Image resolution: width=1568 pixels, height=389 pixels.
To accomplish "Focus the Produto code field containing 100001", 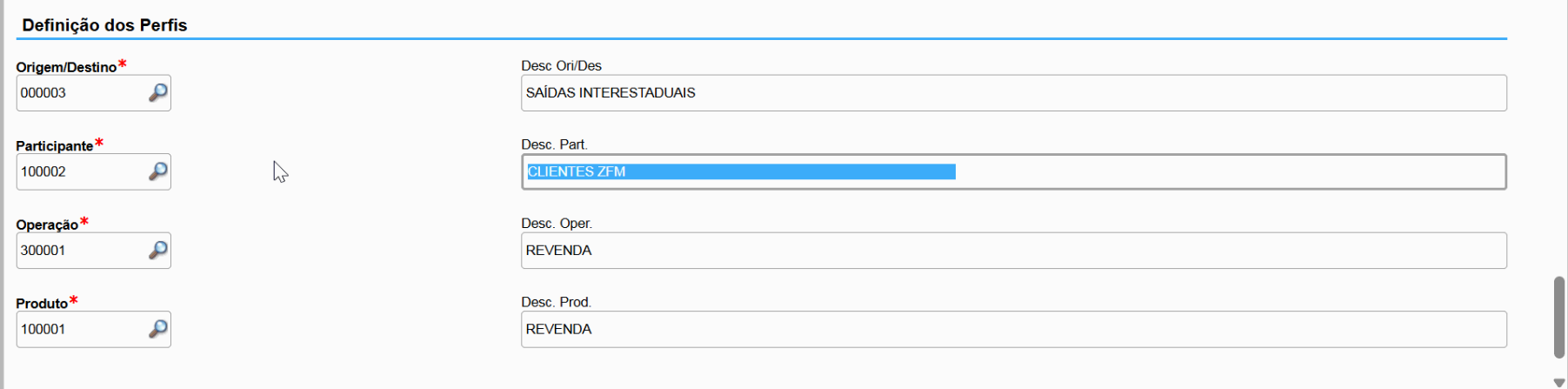I will [78, 329].
